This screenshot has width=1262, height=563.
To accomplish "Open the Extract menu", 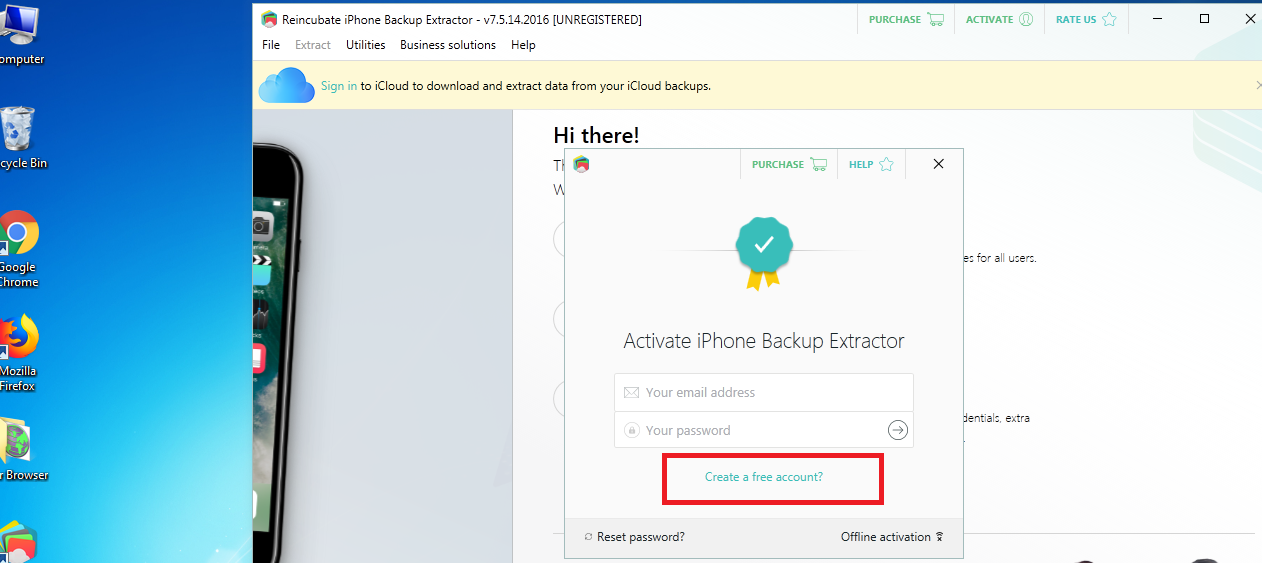I will click(x=313, y=45).
